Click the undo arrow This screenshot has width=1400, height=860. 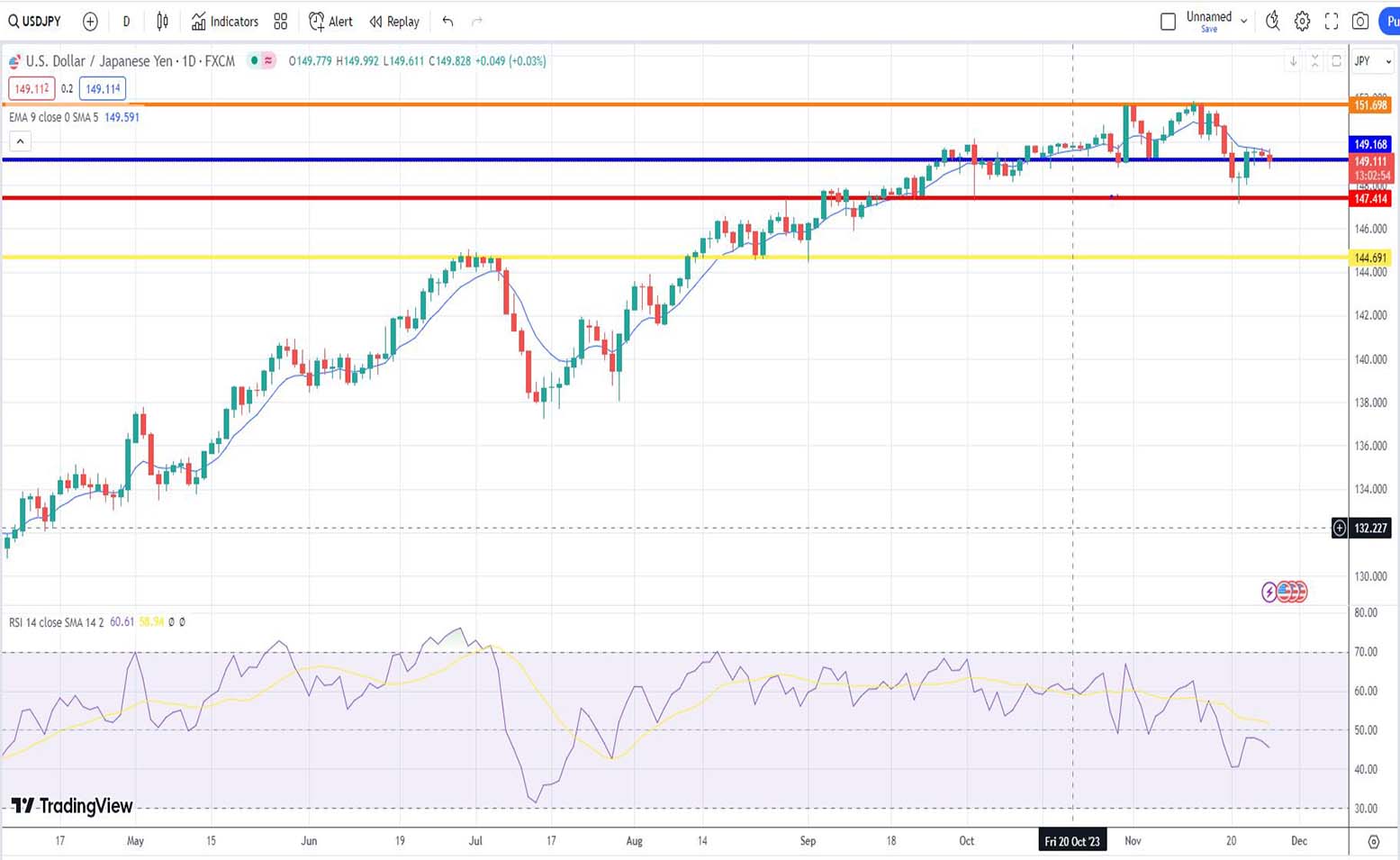click(x=447, y=22)
